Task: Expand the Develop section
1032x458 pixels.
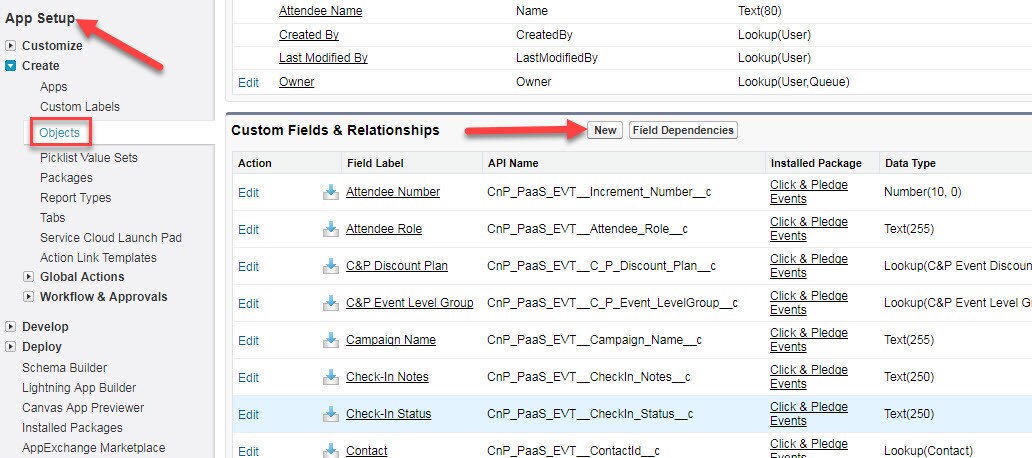Action: 11,327
